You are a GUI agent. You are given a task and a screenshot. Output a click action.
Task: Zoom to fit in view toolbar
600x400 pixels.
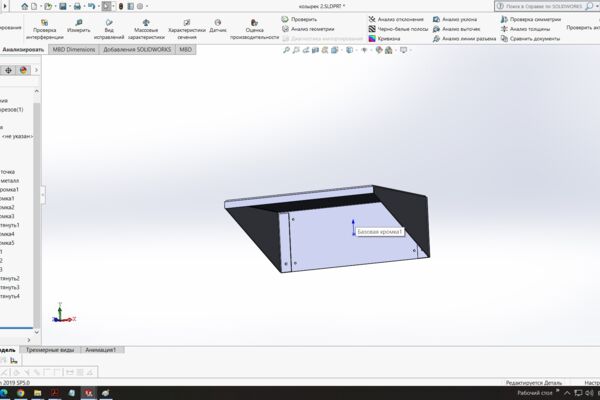286,50
